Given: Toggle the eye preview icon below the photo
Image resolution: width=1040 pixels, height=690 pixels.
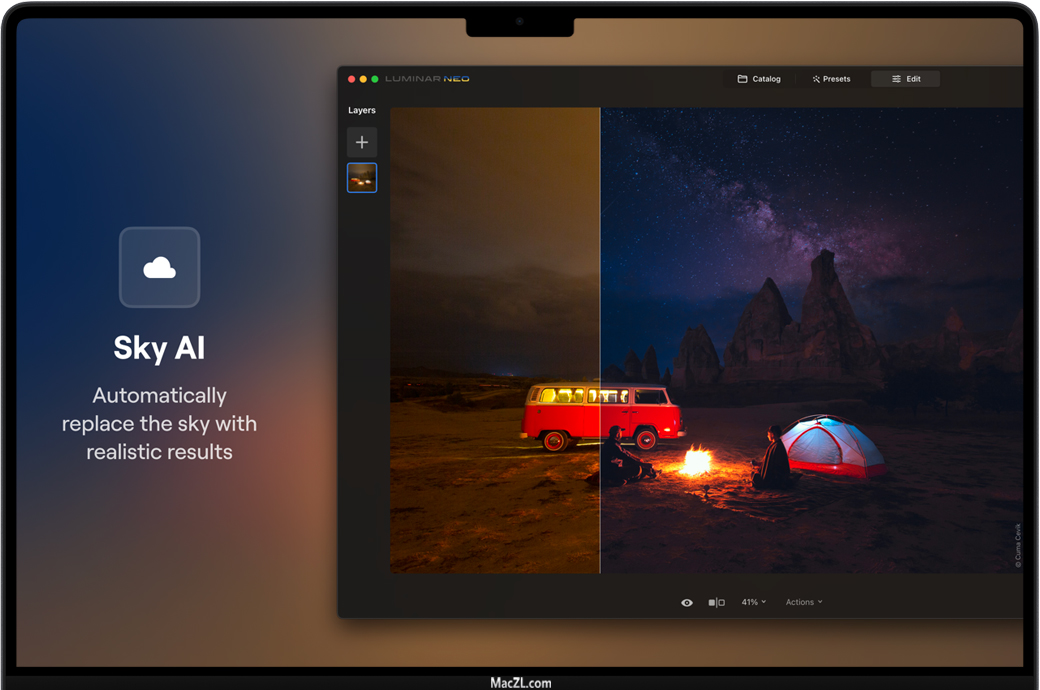Looking at the screenshot, I should (687, 603).
